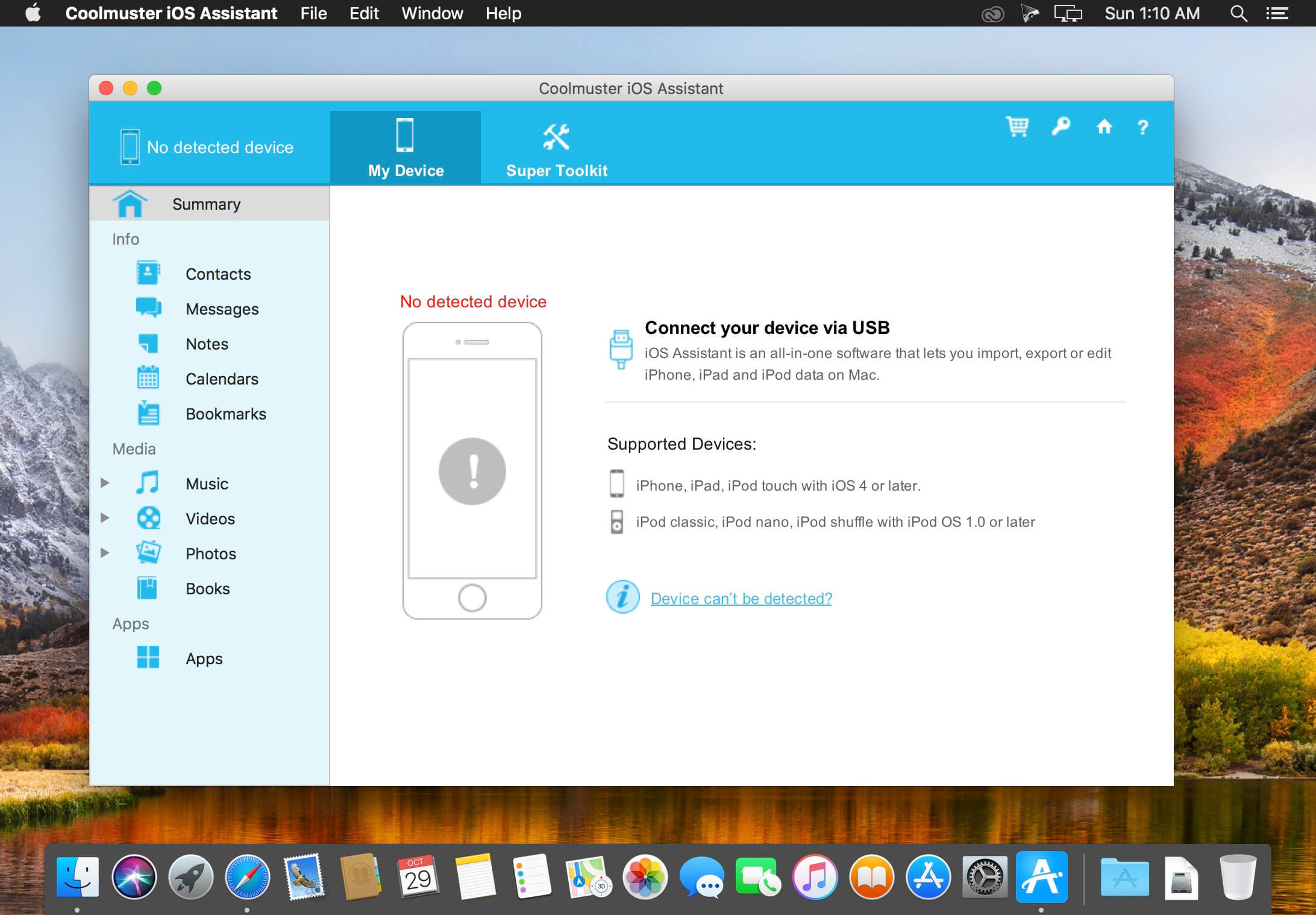Open the File menu

(313, 13)
